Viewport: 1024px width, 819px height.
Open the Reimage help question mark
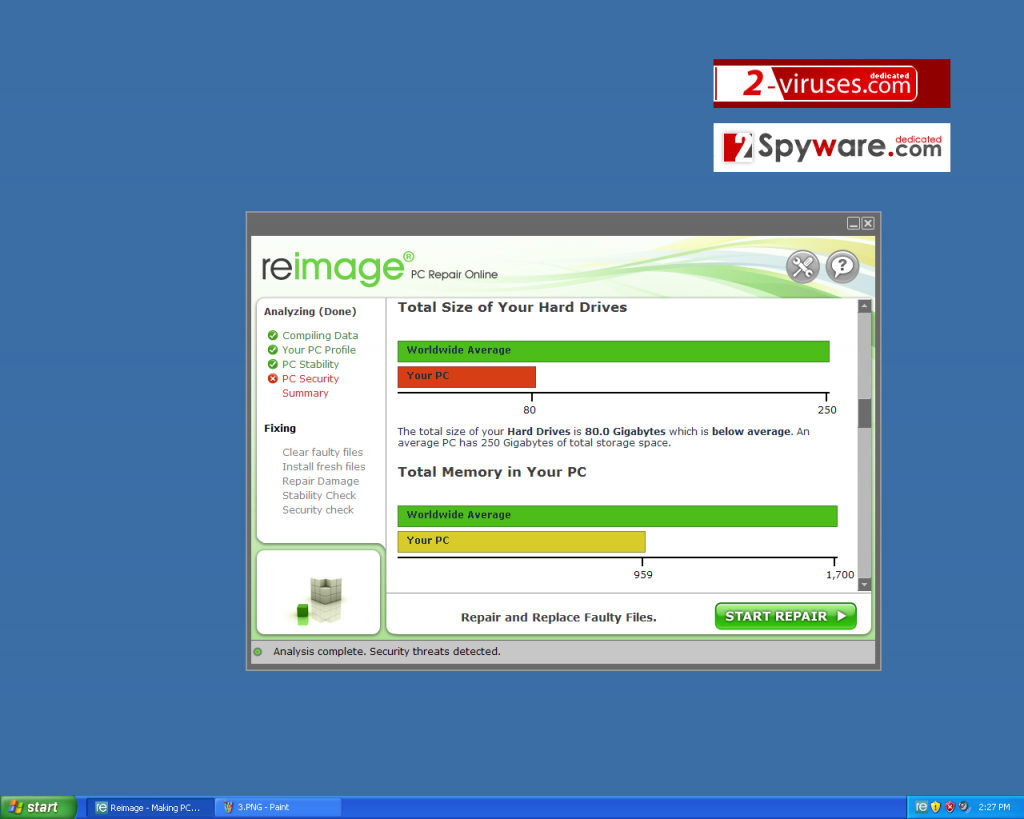pos(842,266)
